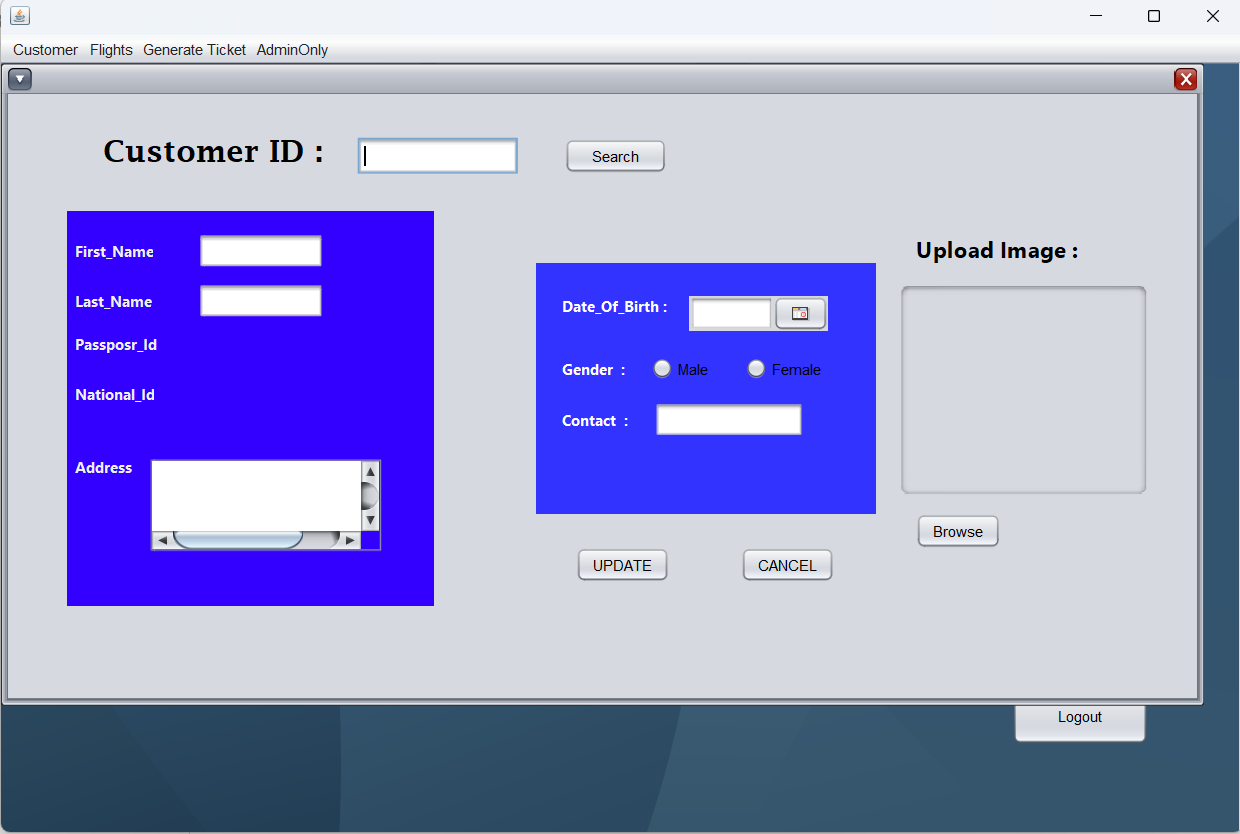Click Browse to upload an image
Viewport: 1240px width, 834px height.
pos(957,531)
